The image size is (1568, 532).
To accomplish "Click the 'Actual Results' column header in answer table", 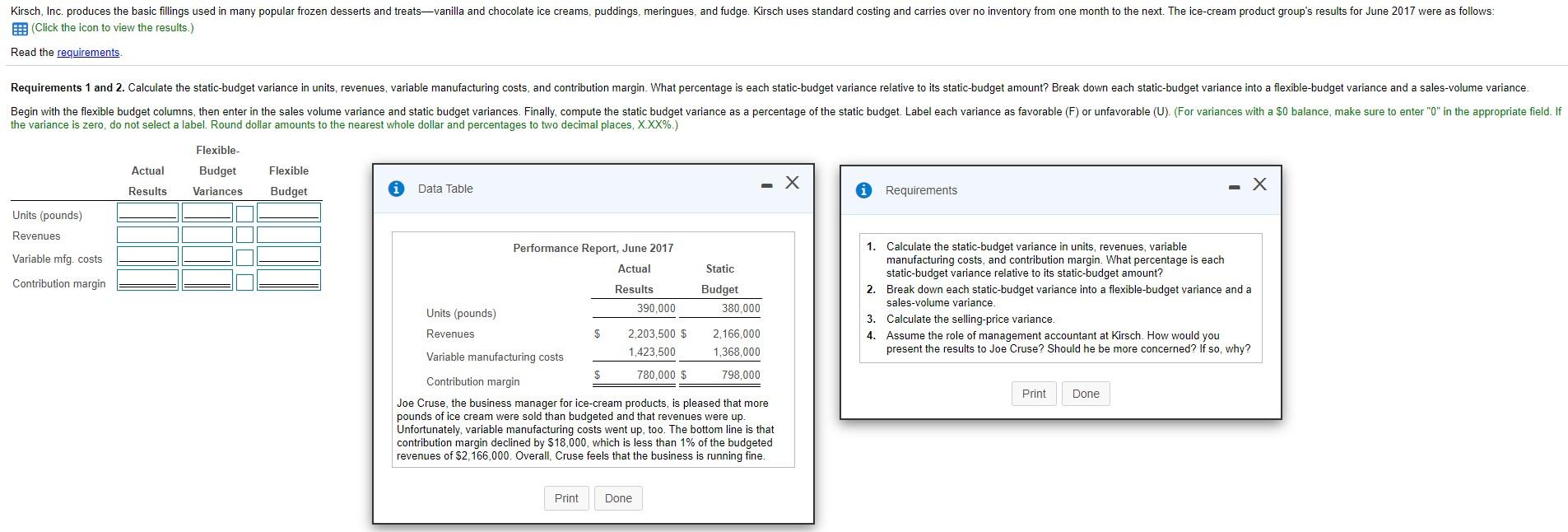I will pos(147,181).
